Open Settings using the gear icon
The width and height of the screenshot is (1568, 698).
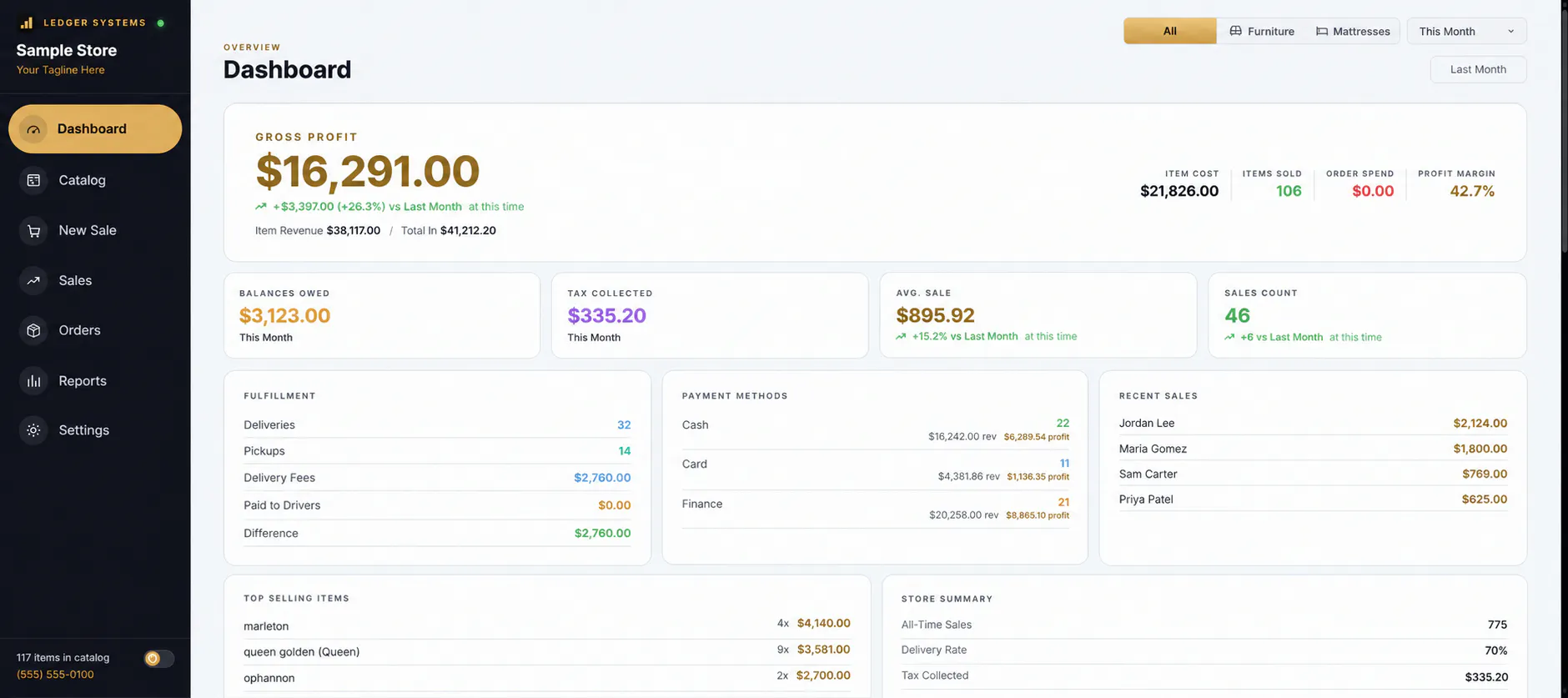coord(33,430)
